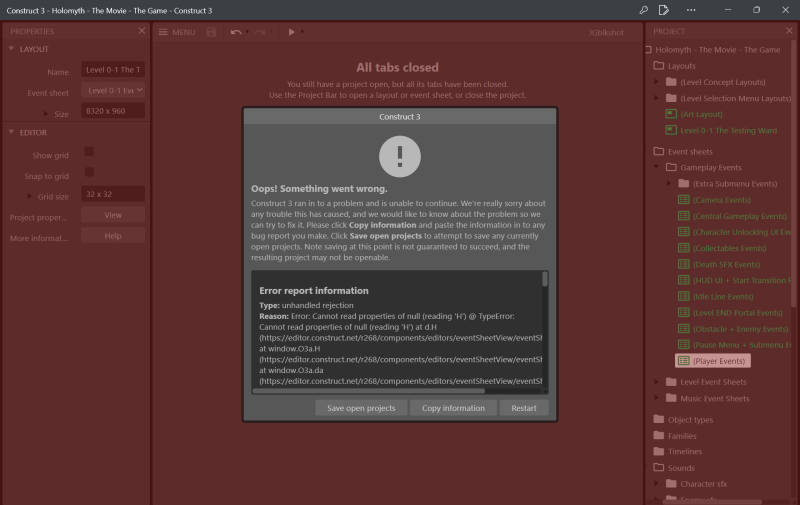
Task: Click the Size value field 8320 x 960
Action: point(113,111)
